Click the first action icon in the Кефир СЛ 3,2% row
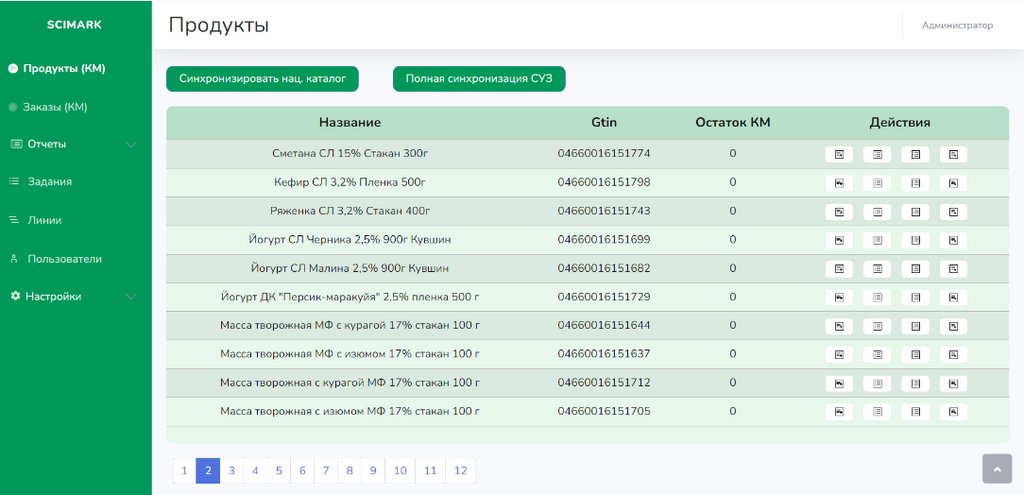 click(x=839, y=184)
